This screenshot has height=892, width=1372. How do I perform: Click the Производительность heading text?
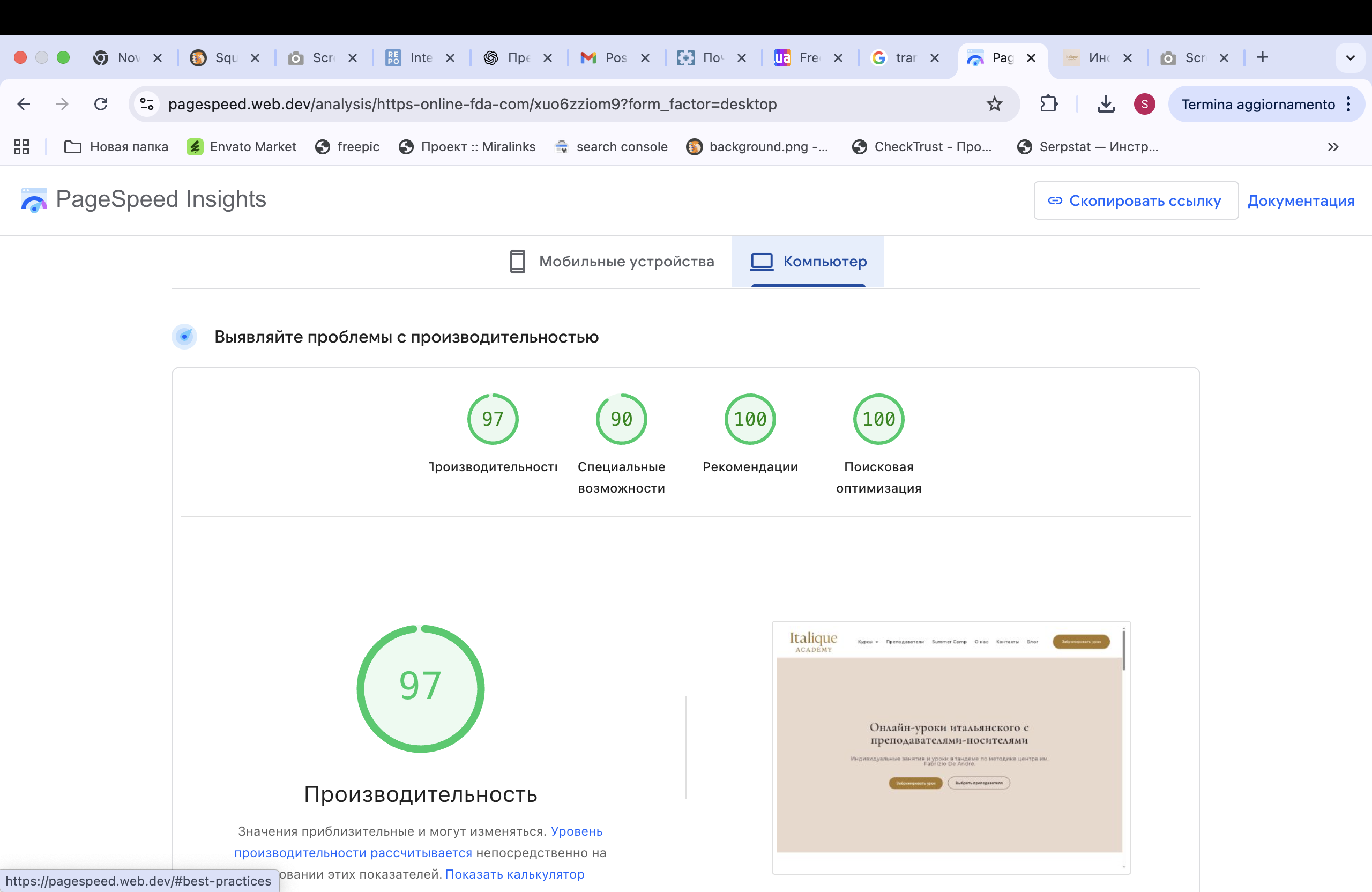tap(421, 794)
